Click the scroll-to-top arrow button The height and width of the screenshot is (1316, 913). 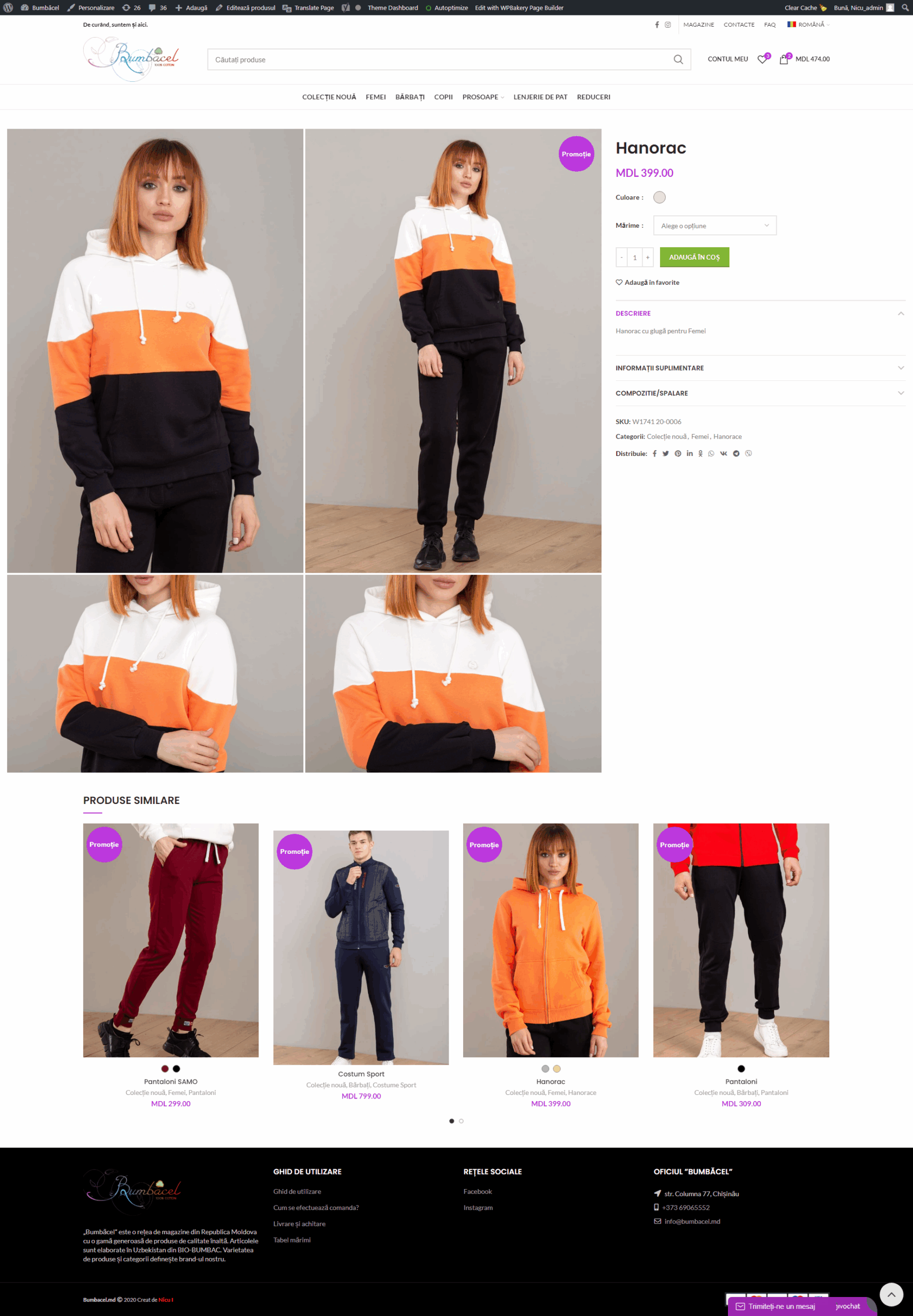click(891, 1294)
